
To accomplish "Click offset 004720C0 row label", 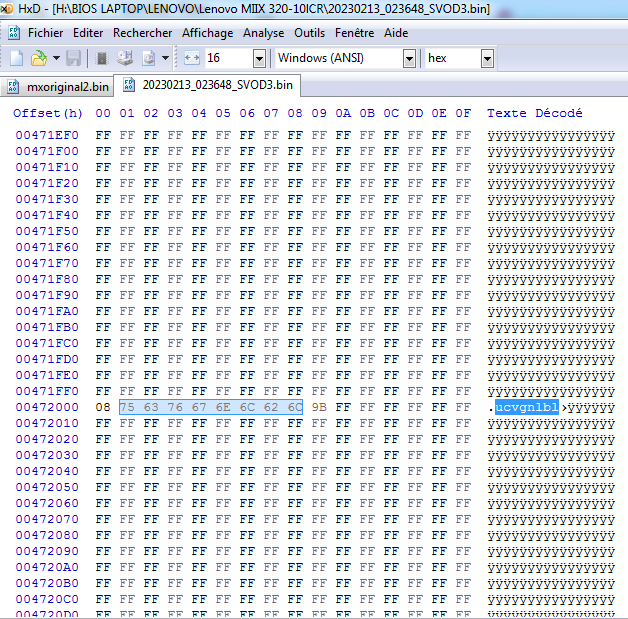I will tap(47, 599).
